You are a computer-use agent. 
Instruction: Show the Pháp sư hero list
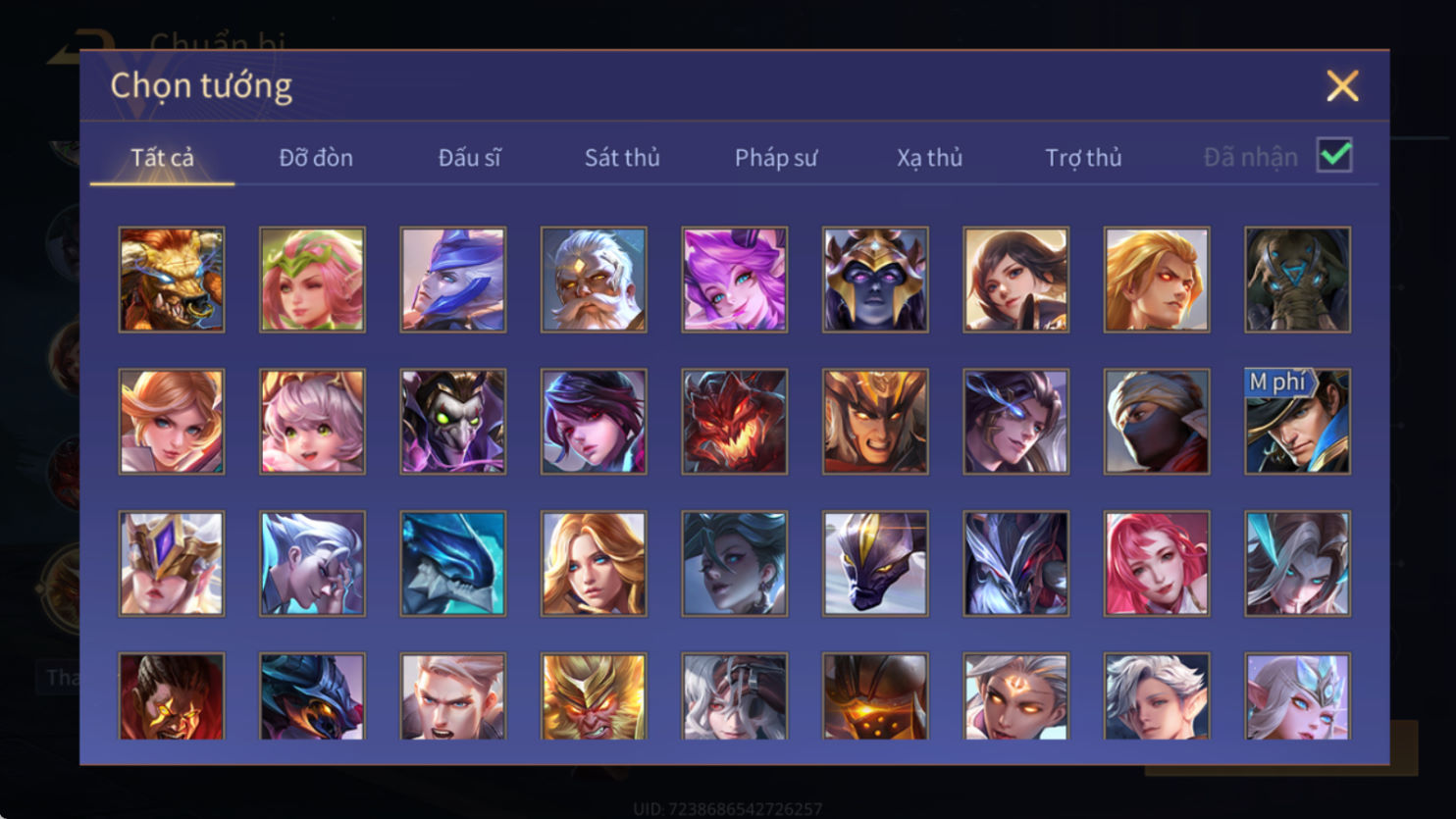tap(775, 157)
